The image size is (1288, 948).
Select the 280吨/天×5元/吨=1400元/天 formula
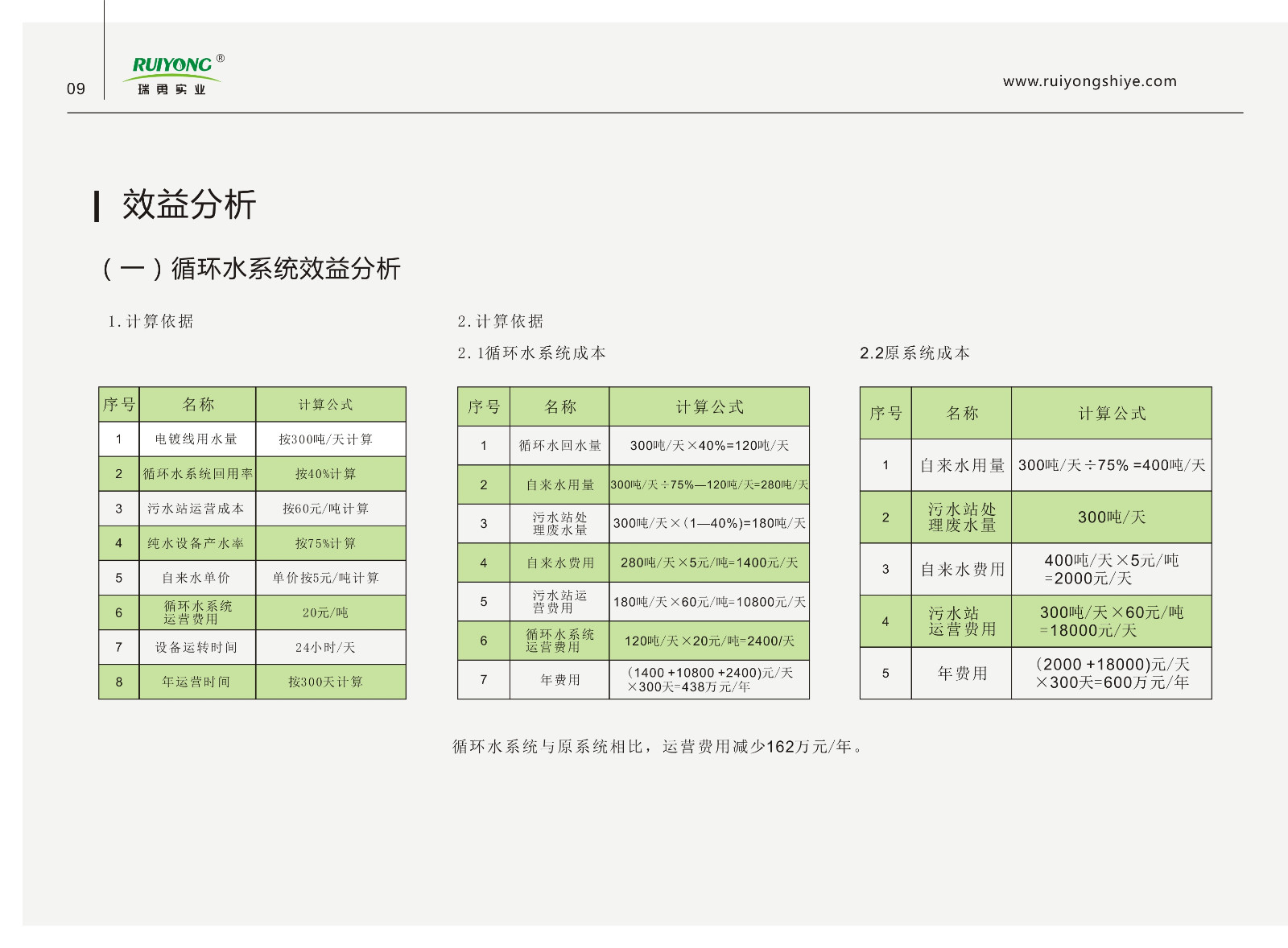(709, 563)
